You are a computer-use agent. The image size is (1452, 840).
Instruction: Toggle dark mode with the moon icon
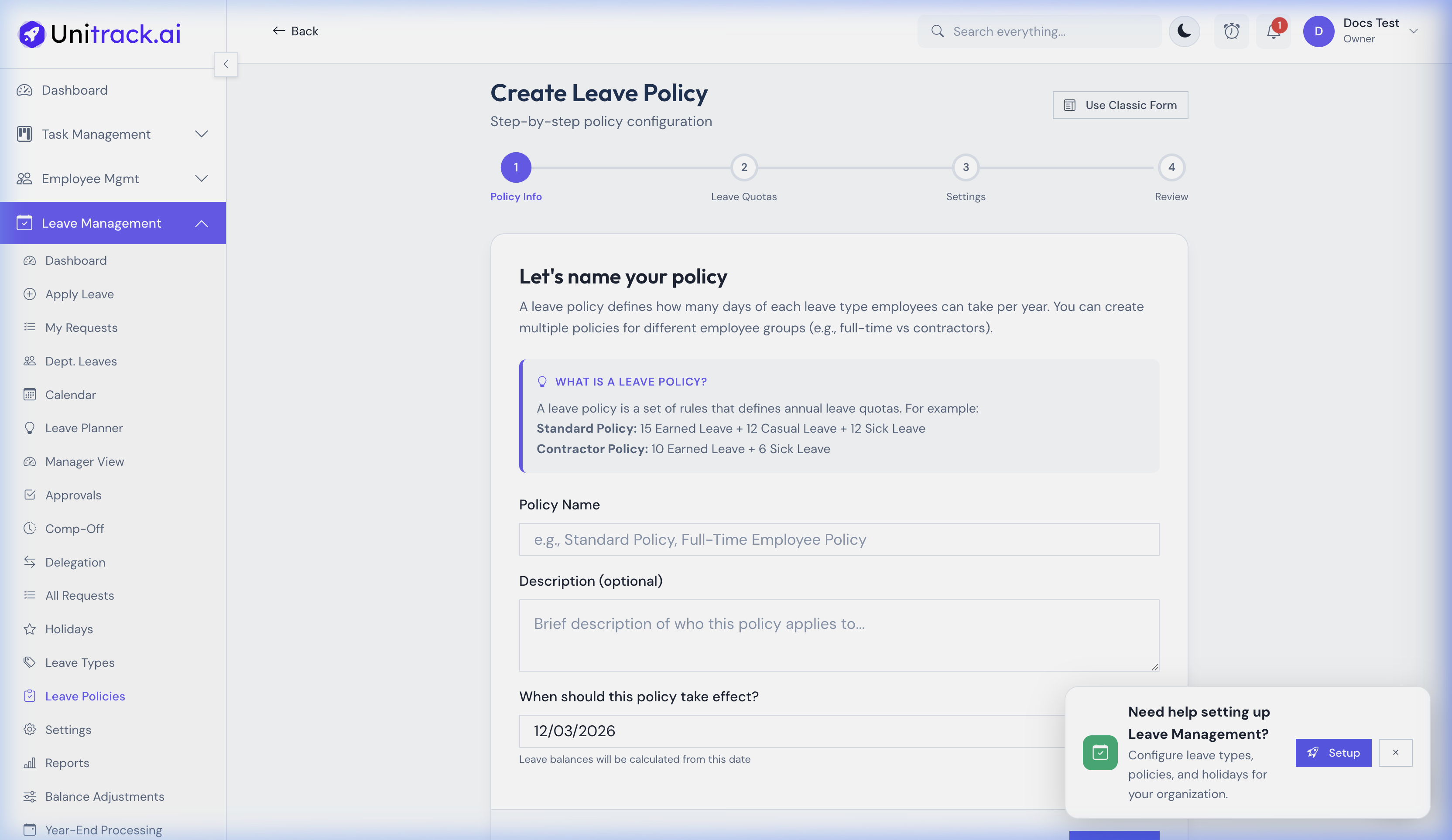(x=1184, y=31)
